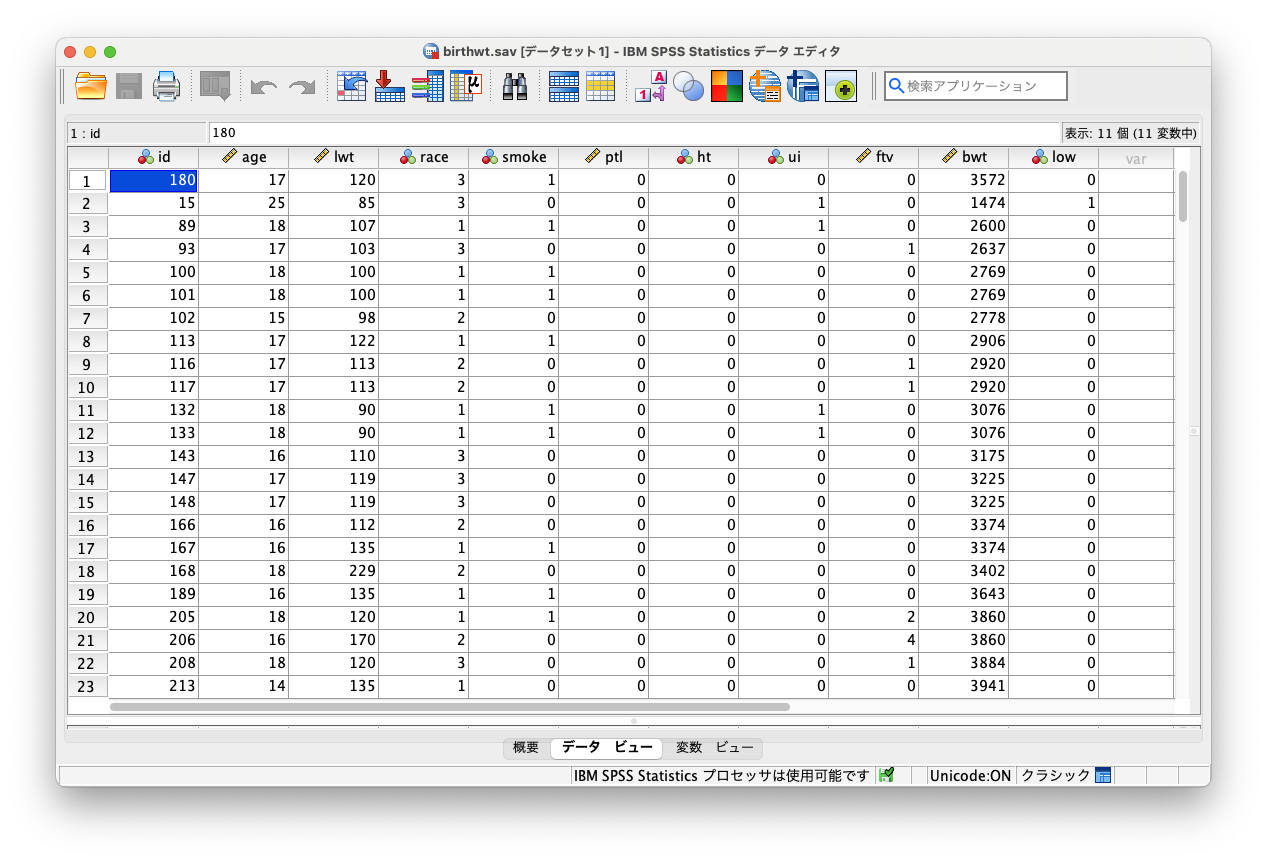This screenshot has width=1267, height=861.
Task: Click the Go to variable icon
Action: 389,87
